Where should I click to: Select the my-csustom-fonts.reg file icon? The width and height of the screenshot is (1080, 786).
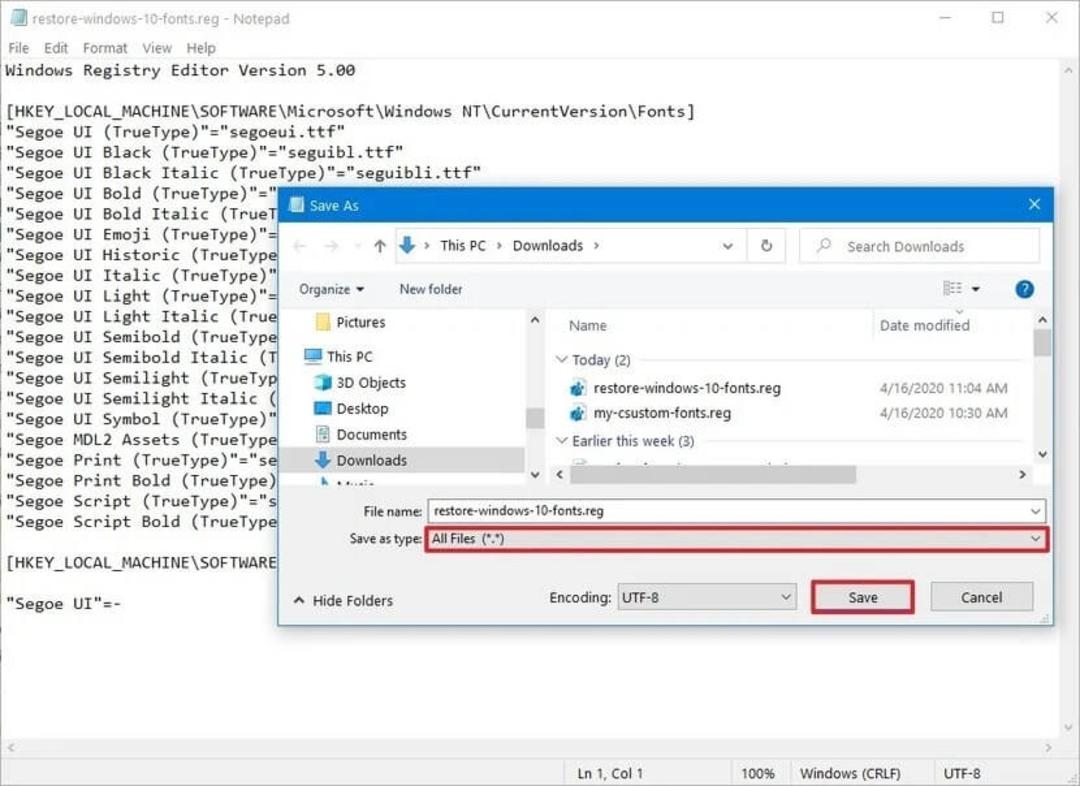pyautogui.click(x=577, y=413)
